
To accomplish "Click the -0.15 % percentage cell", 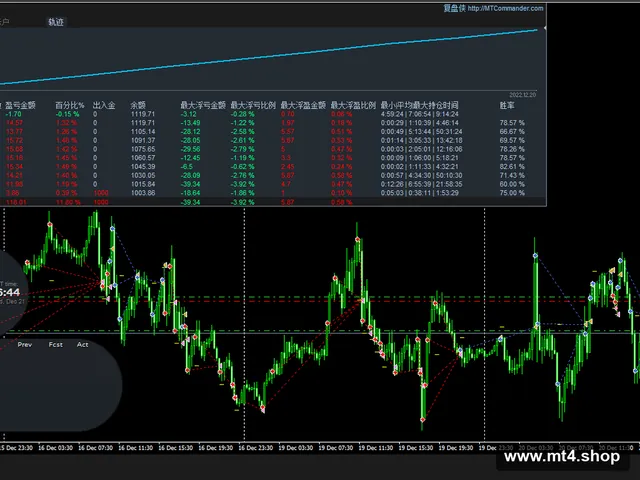I will pyautogui.click(x=67, y=114).
